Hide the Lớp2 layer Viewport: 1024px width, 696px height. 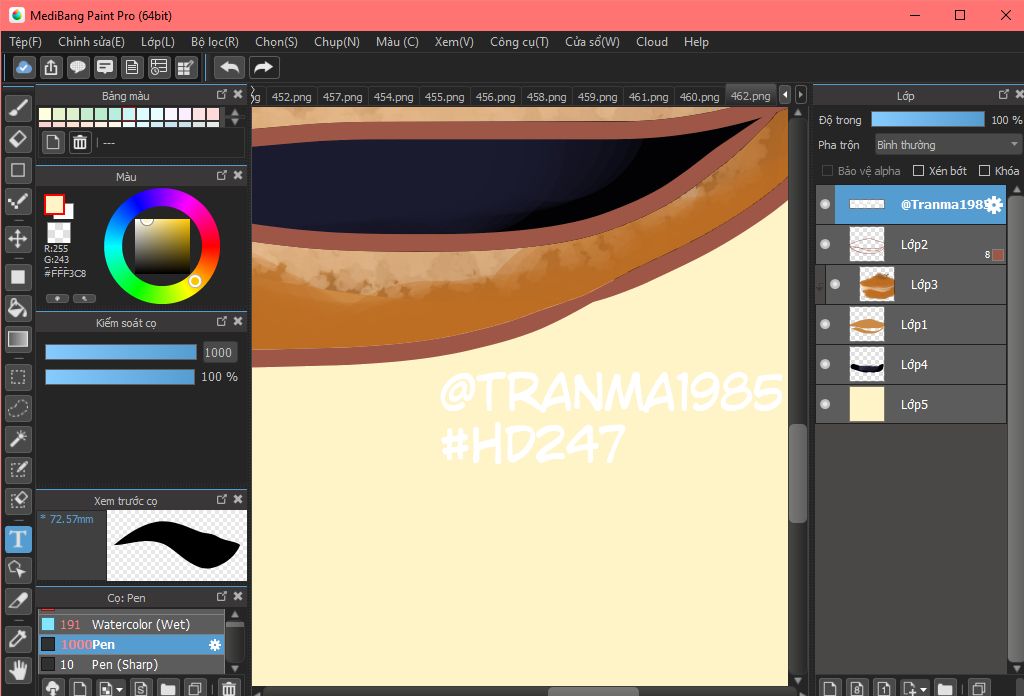825,244
